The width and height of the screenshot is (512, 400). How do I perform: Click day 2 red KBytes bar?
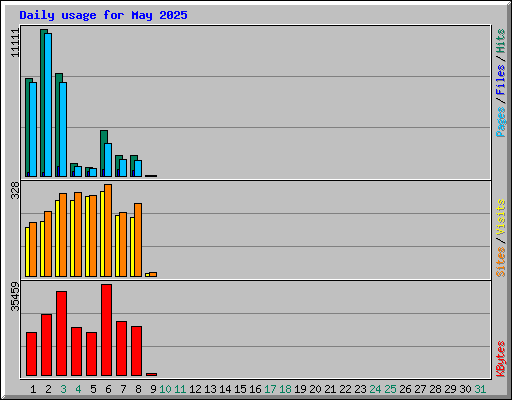(47, 345)
